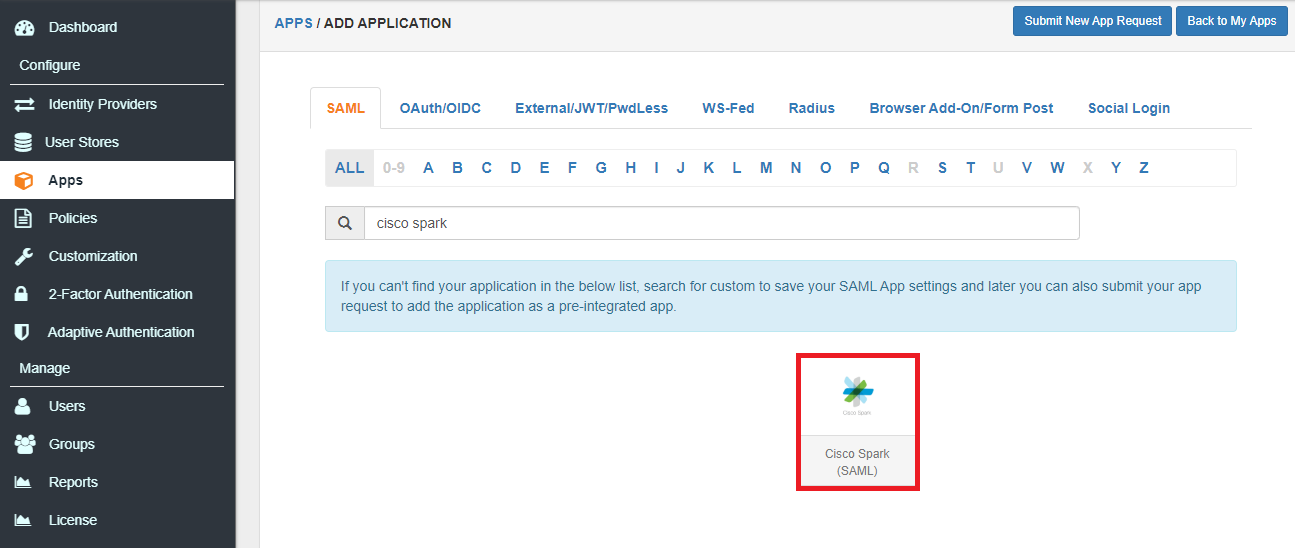Viewport: 1295px width, 548px height.
Task: Click the Identity Providers arrows icon
Action: coord(23,104)
